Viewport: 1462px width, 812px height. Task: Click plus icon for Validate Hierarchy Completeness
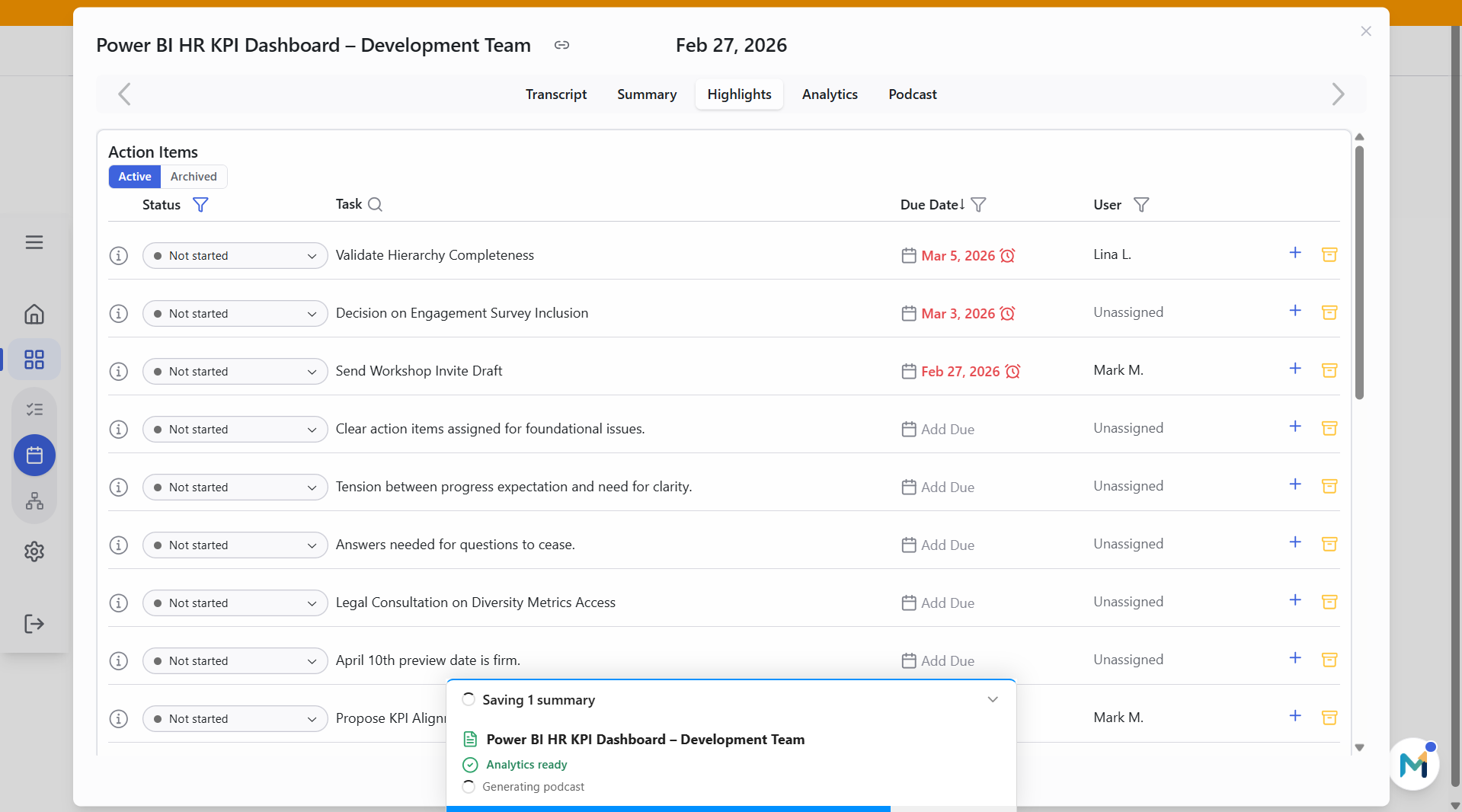(x=1295, y=253)
